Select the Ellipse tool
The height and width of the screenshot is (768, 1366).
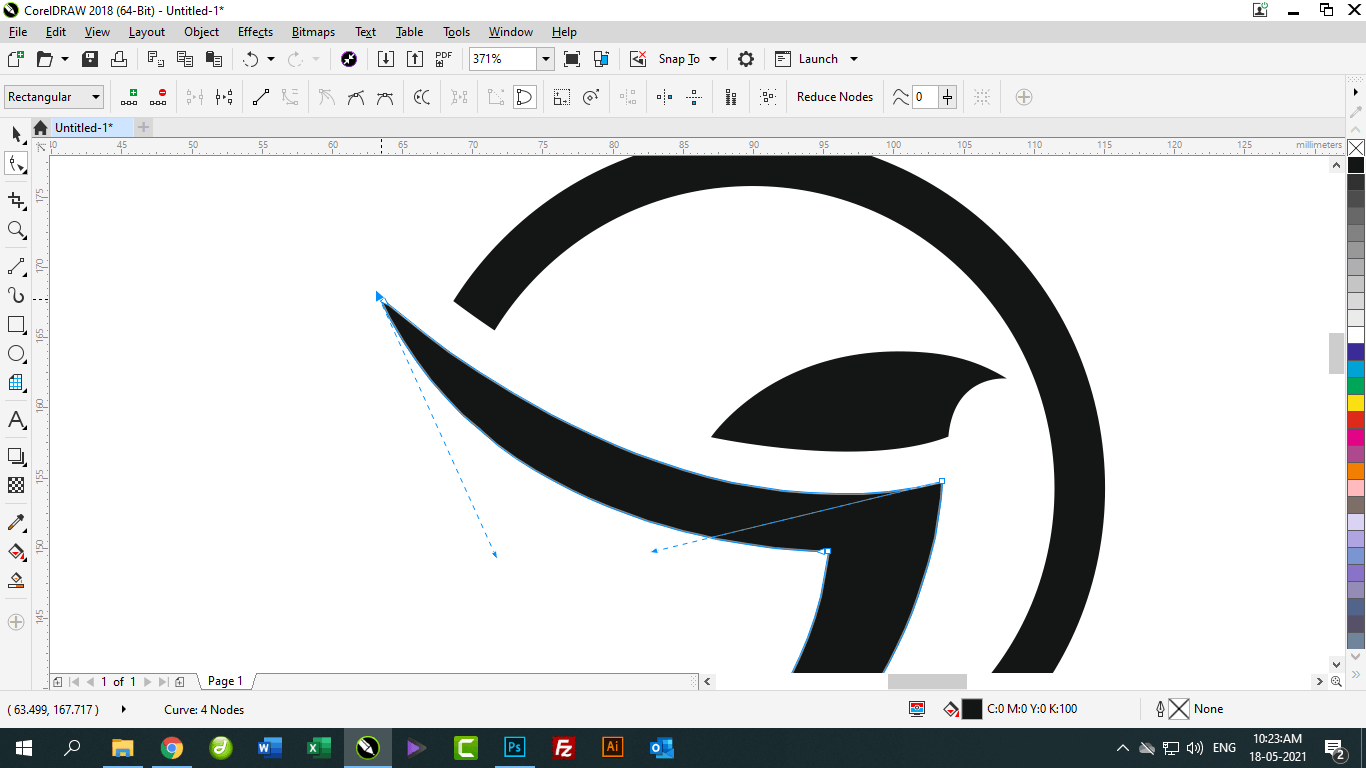click(16, 354)
